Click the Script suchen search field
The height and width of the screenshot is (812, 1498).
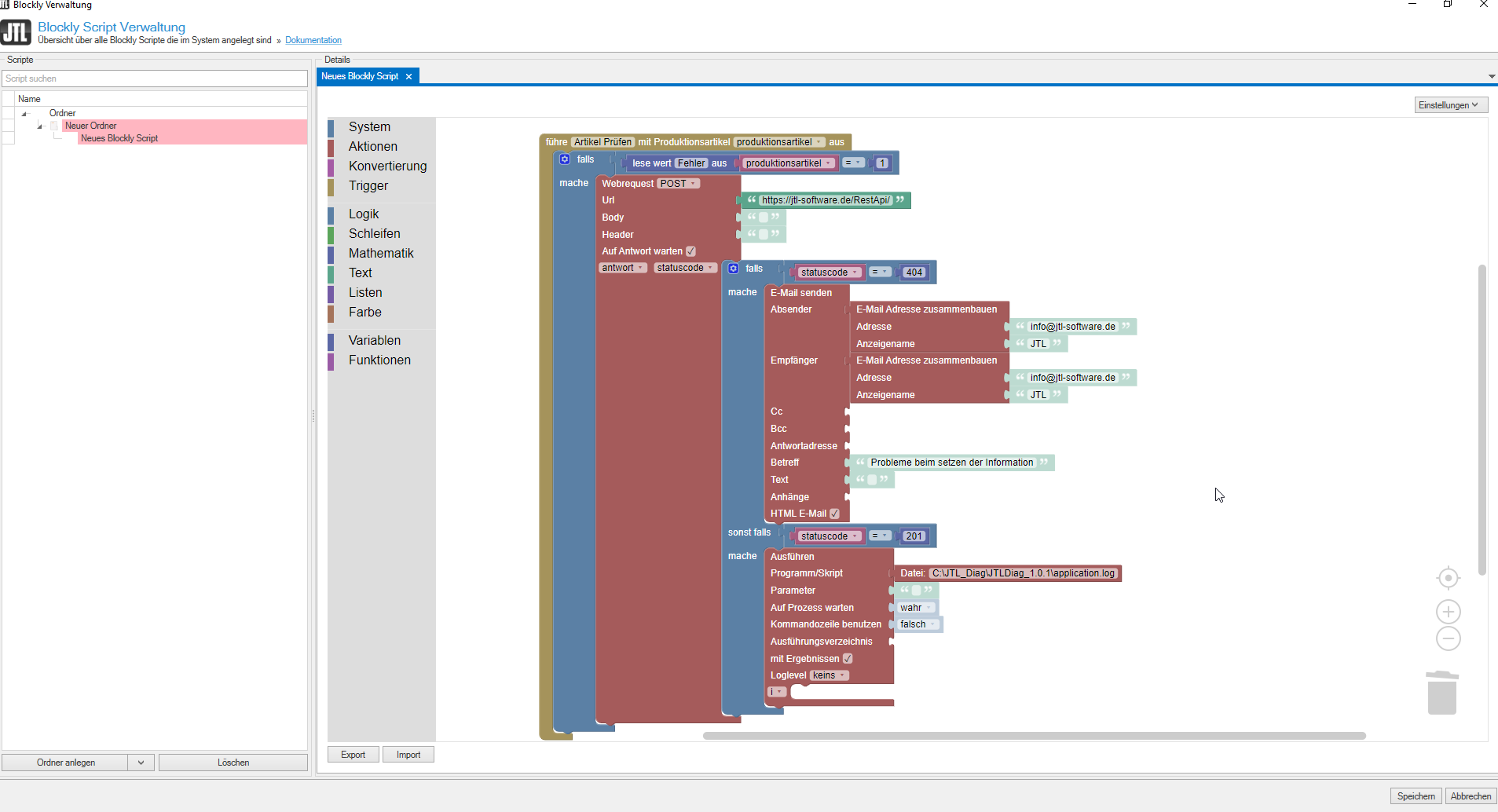point(155,79)
